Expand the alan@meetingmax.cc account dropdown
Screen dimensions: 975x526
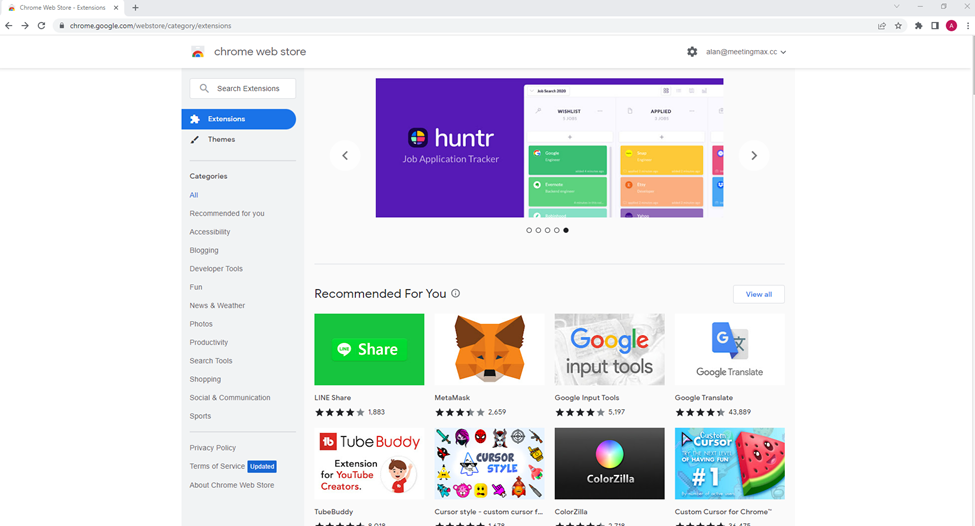click(746, 52)
